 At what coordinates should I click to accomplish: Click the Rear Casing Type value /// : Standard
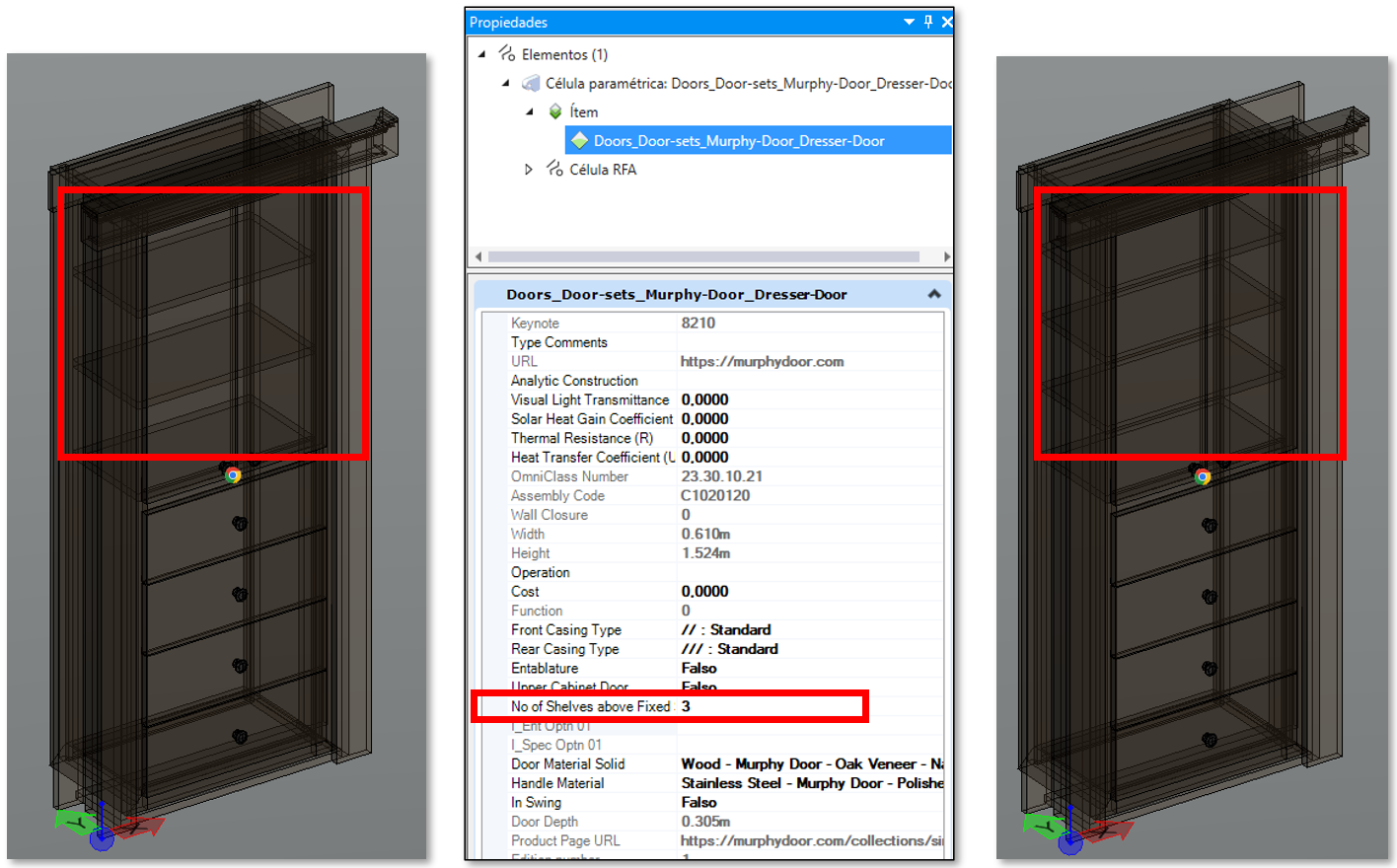click(x=729, y=649)
